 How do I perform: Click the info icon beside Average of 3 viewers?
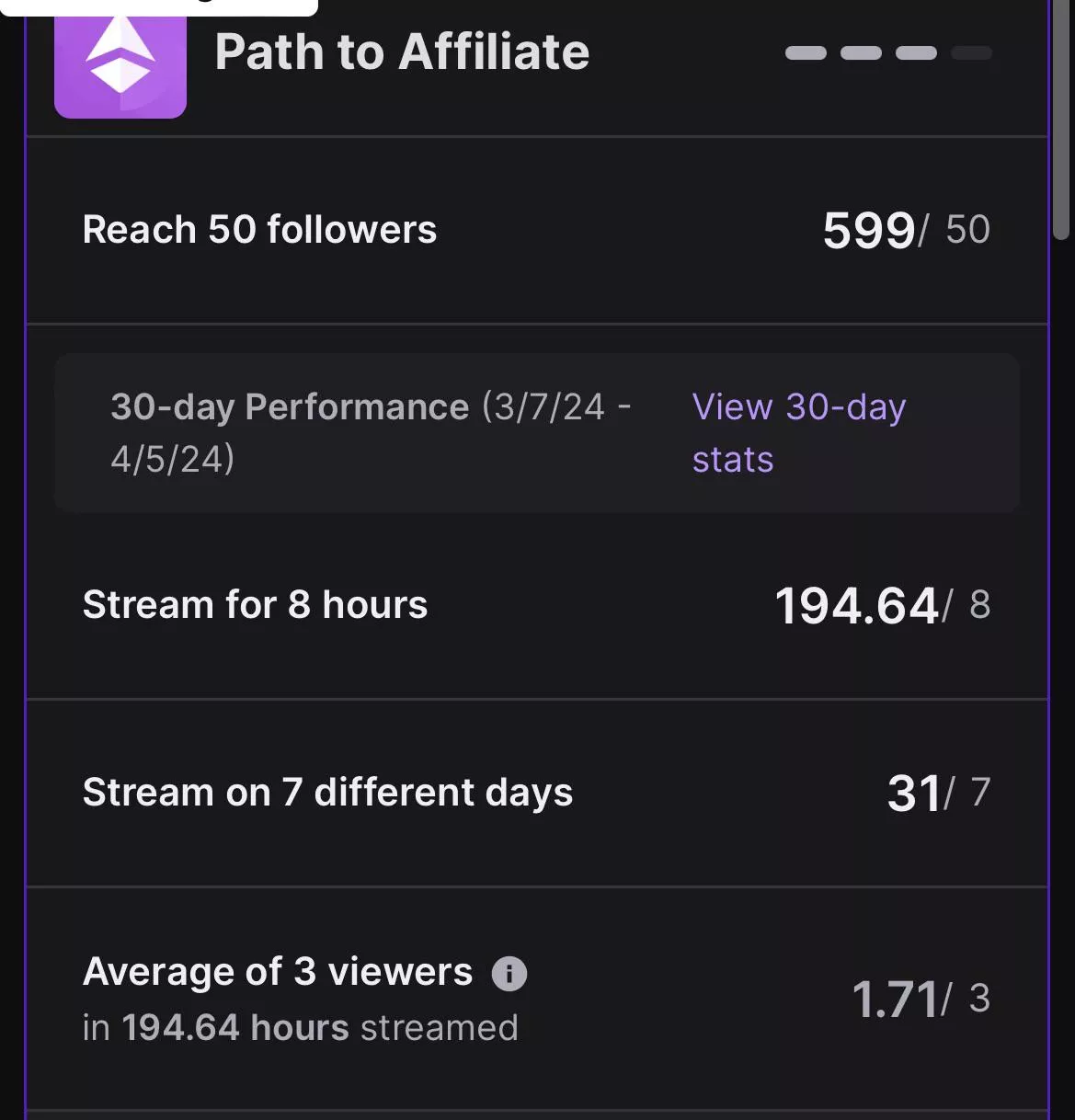pos(509,974)
